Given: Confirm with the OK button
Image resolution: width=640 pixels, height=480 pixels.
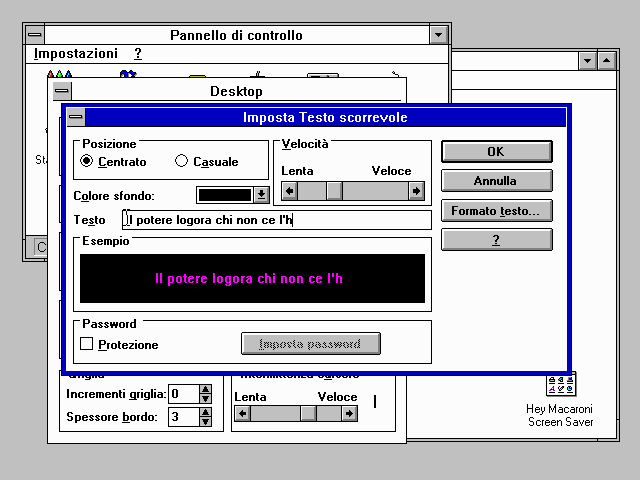Looking at the screenshot, I should coord(497,151).
